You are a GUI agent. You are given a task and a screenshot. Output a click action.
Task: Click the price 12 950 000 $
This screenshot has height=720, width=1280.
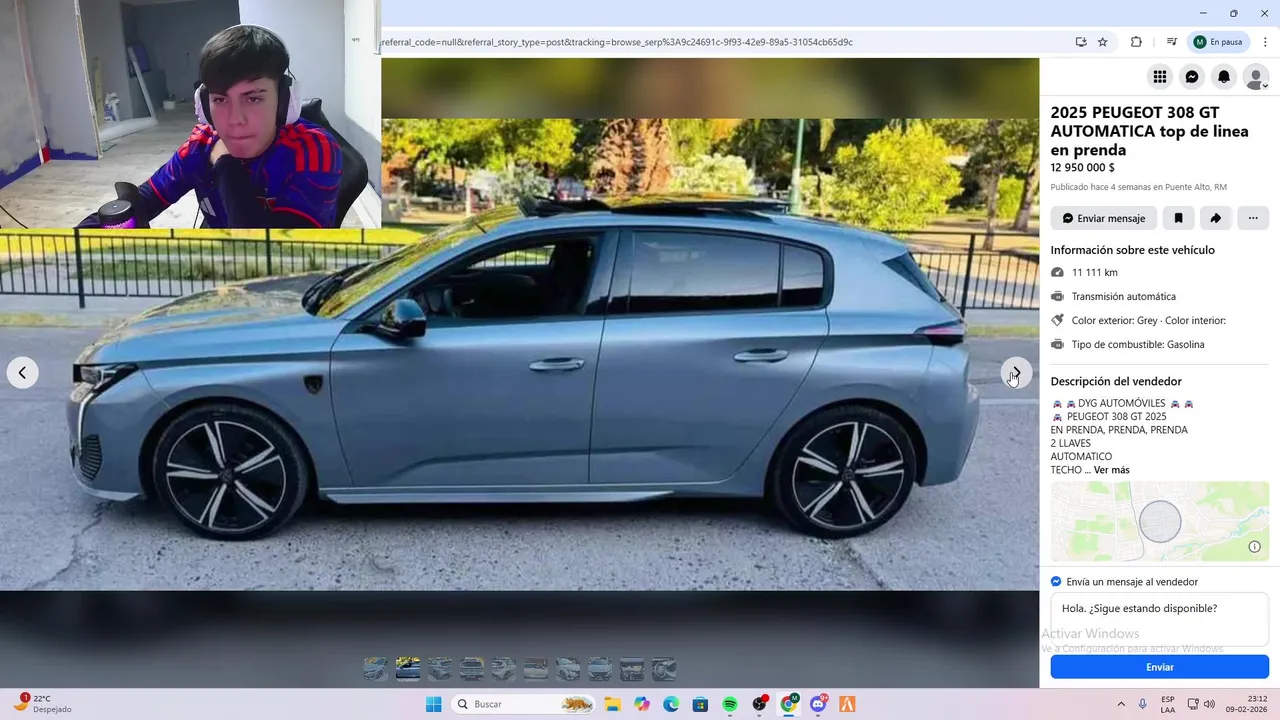point(1083,168)
